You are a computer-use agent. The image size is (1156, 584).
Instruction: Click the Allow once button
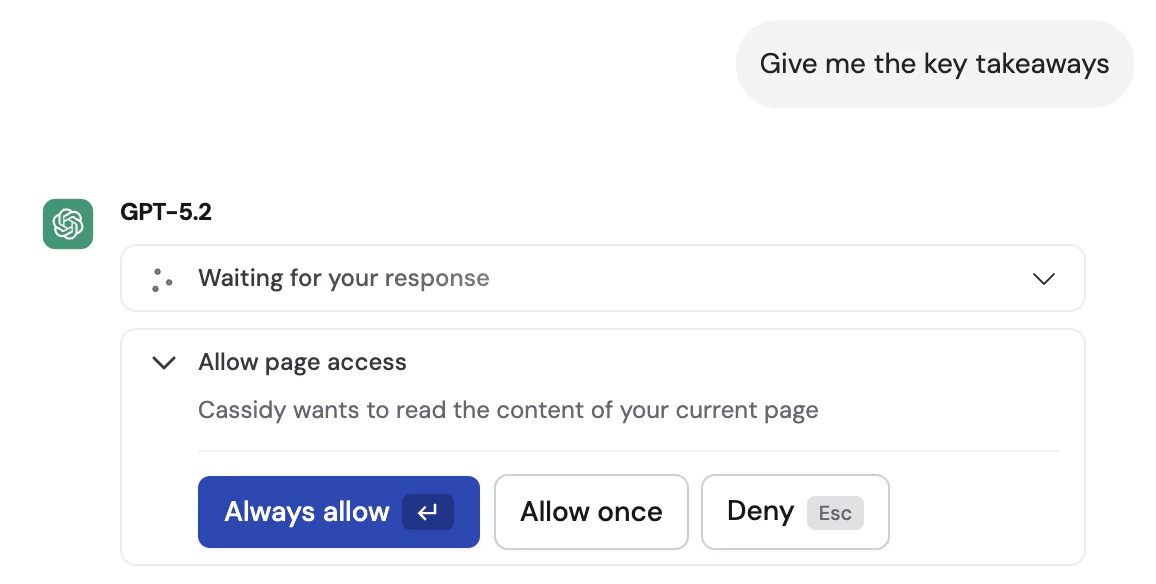[x=591, y=511]
